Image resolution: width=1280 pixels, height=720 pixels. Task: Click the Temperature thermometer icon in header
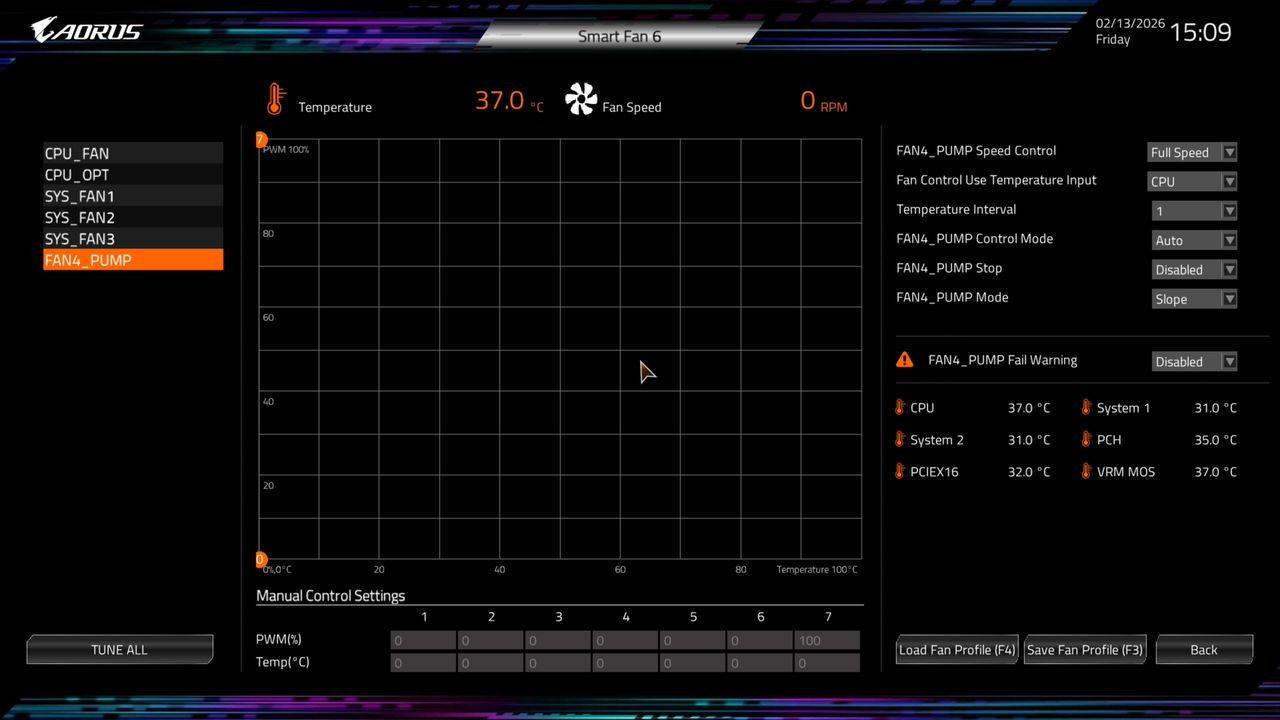tap(276, 98)
